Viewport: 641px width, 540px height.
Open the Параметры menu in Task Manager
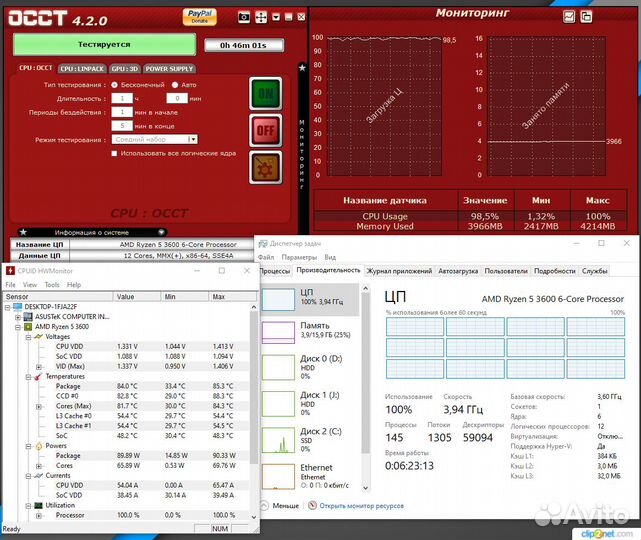299,257
